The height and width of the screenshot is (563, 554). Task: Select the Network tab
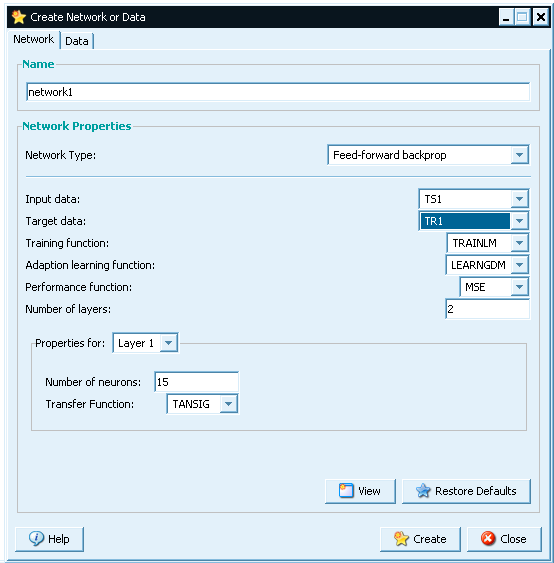33,39
